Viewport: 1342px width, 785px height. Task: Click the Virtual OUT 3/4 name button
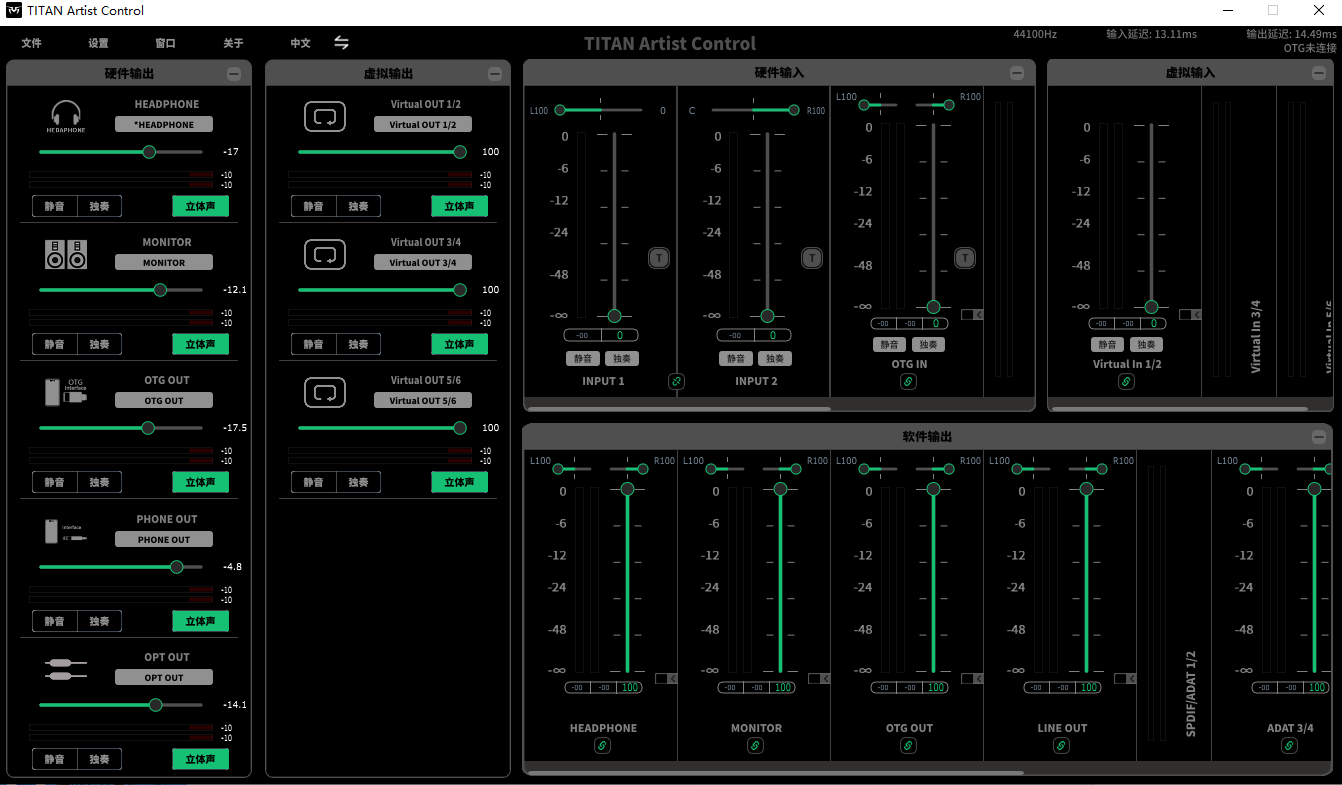(x=423, y=262)
